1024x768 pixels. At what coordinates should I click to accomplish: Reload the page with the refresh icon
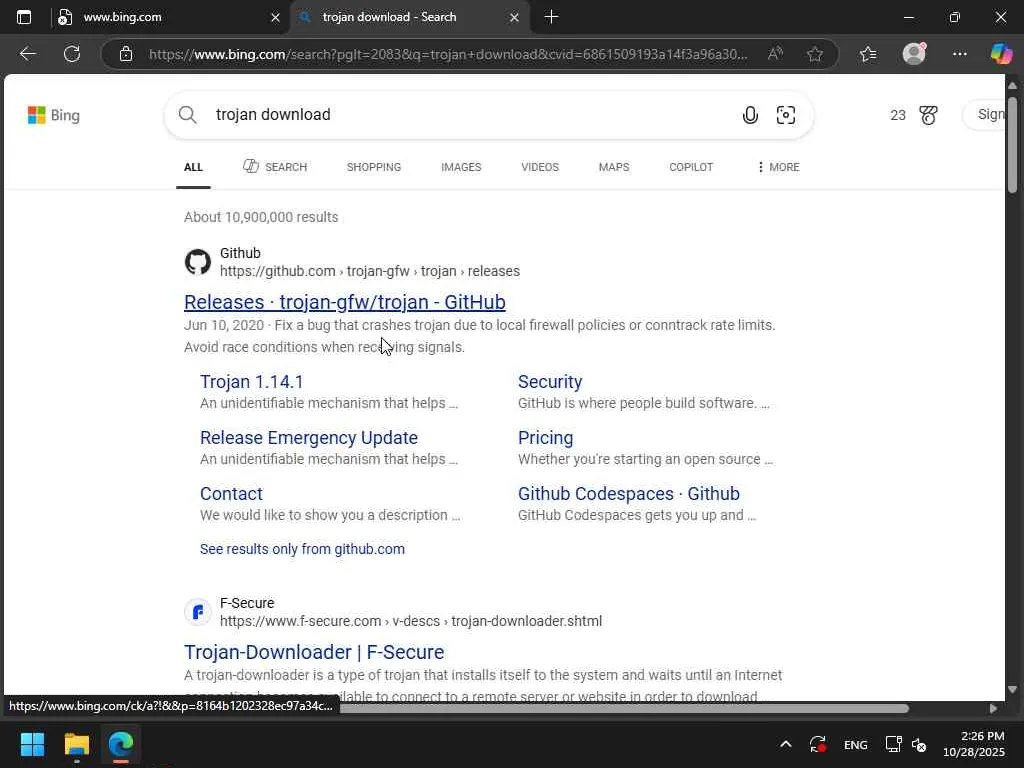(72, 54)
